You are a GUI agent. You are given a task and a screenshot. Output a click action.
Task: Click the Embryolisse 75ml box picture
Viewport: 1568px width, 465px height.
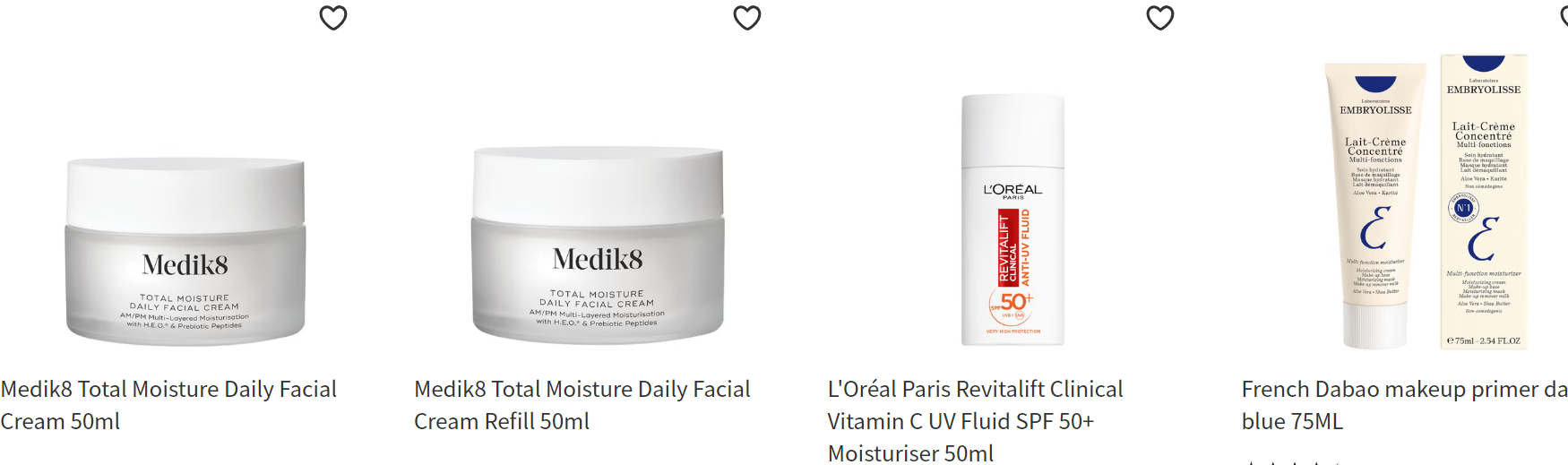[x=1484, y=202]
